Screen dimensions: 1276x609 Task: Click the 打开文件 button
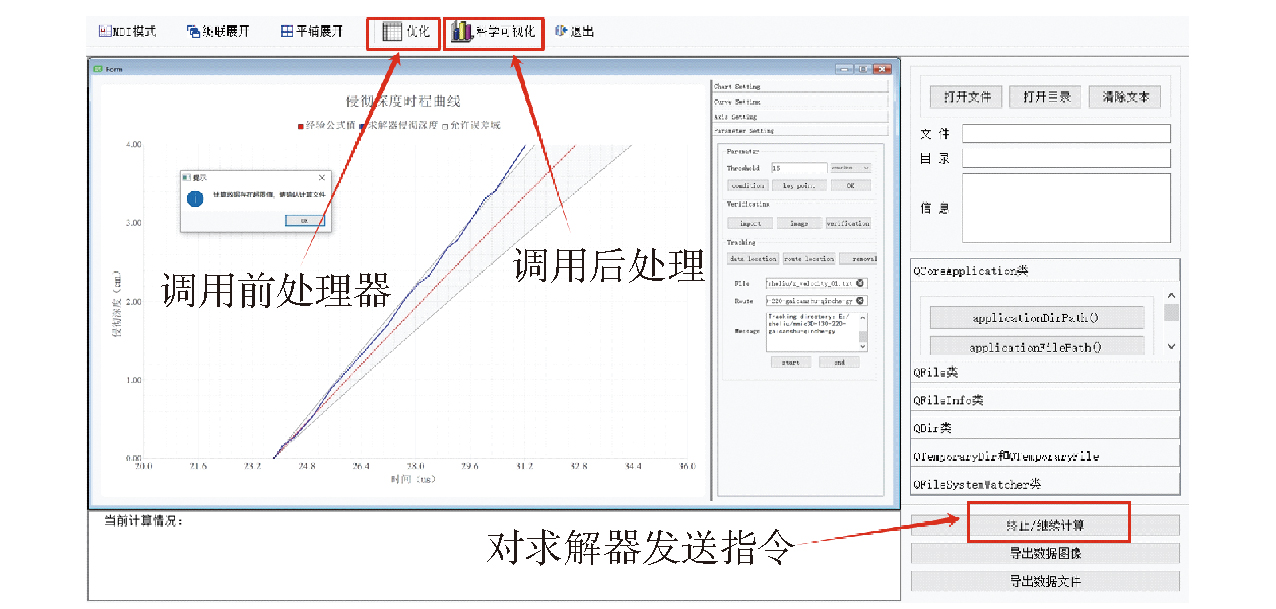[x=966, y=97]
